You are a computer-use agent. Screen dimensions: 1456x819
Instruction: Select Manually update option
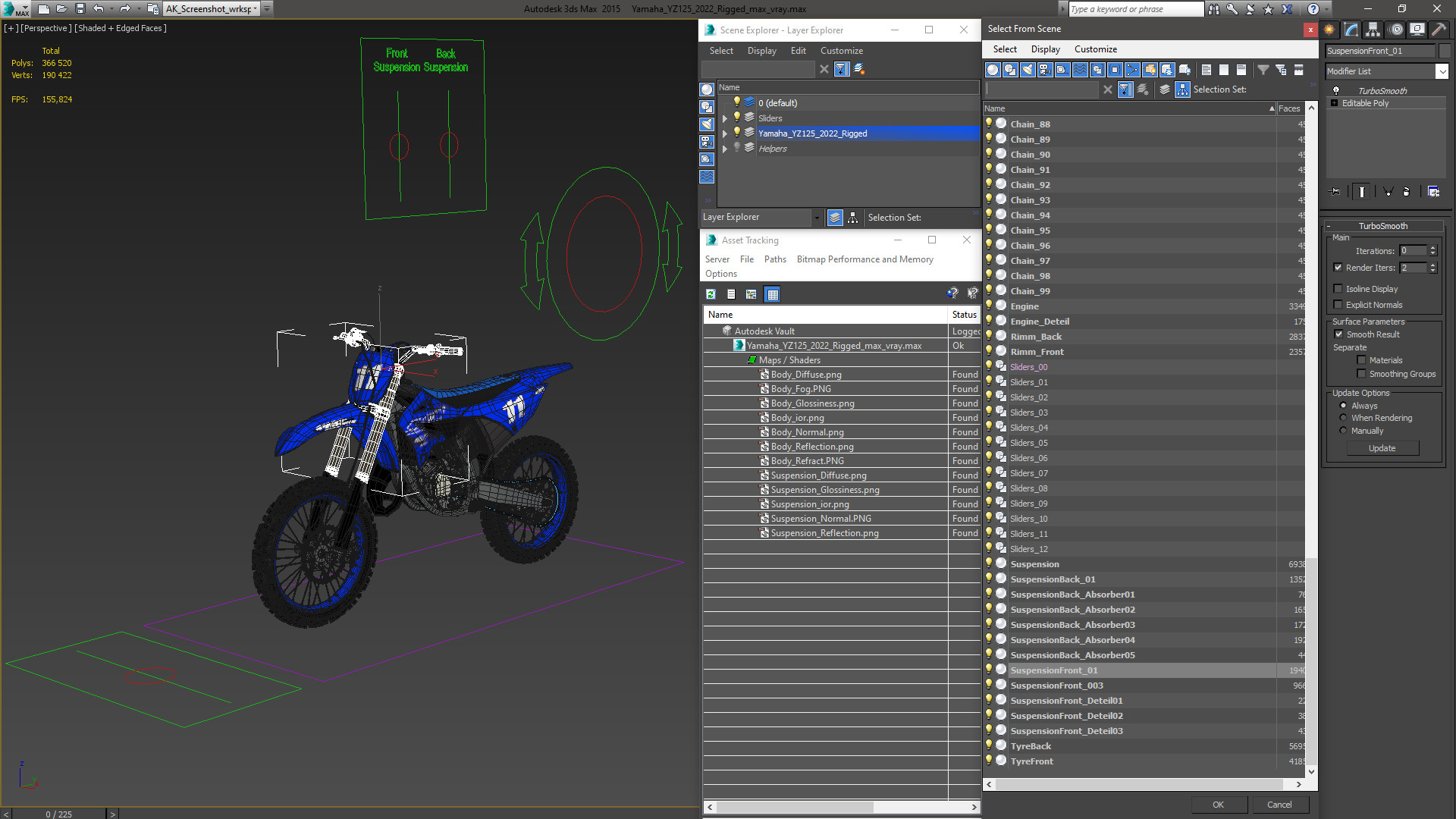pos(1343,430)
